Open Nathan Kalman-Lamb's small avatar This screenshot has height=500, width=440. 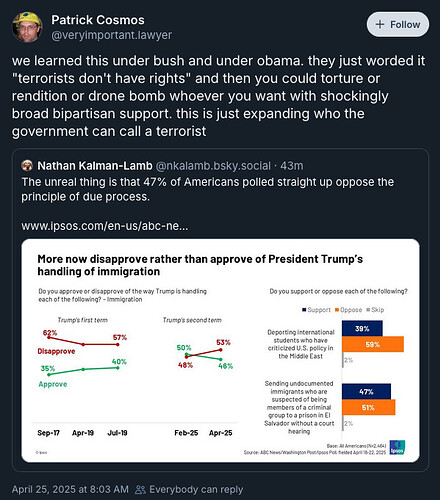[x=27, y=166]
